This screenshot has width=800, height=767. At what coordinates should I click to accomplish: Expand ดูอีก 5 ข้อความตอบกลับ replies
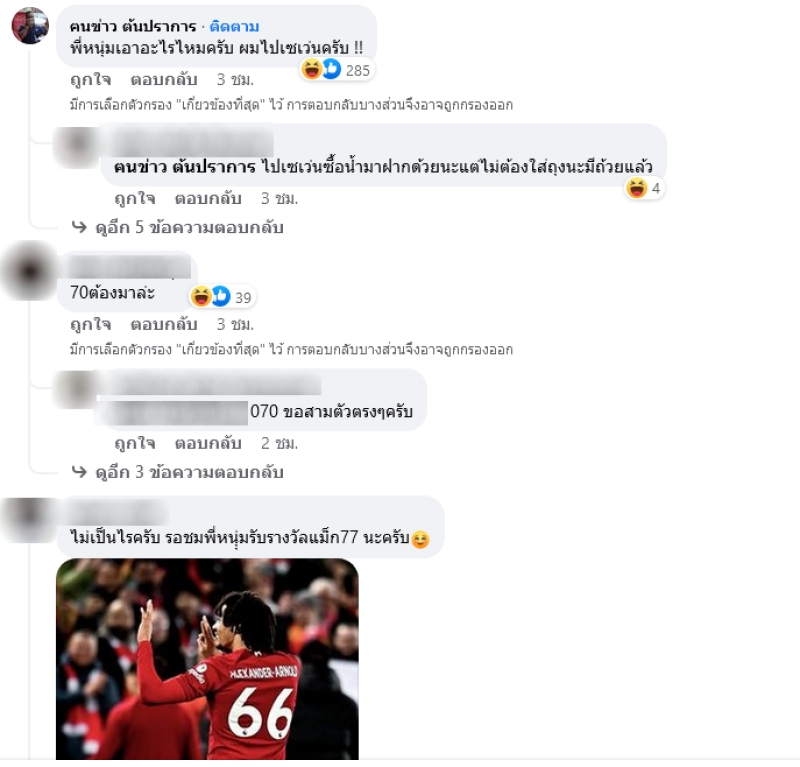pos(178,228)
